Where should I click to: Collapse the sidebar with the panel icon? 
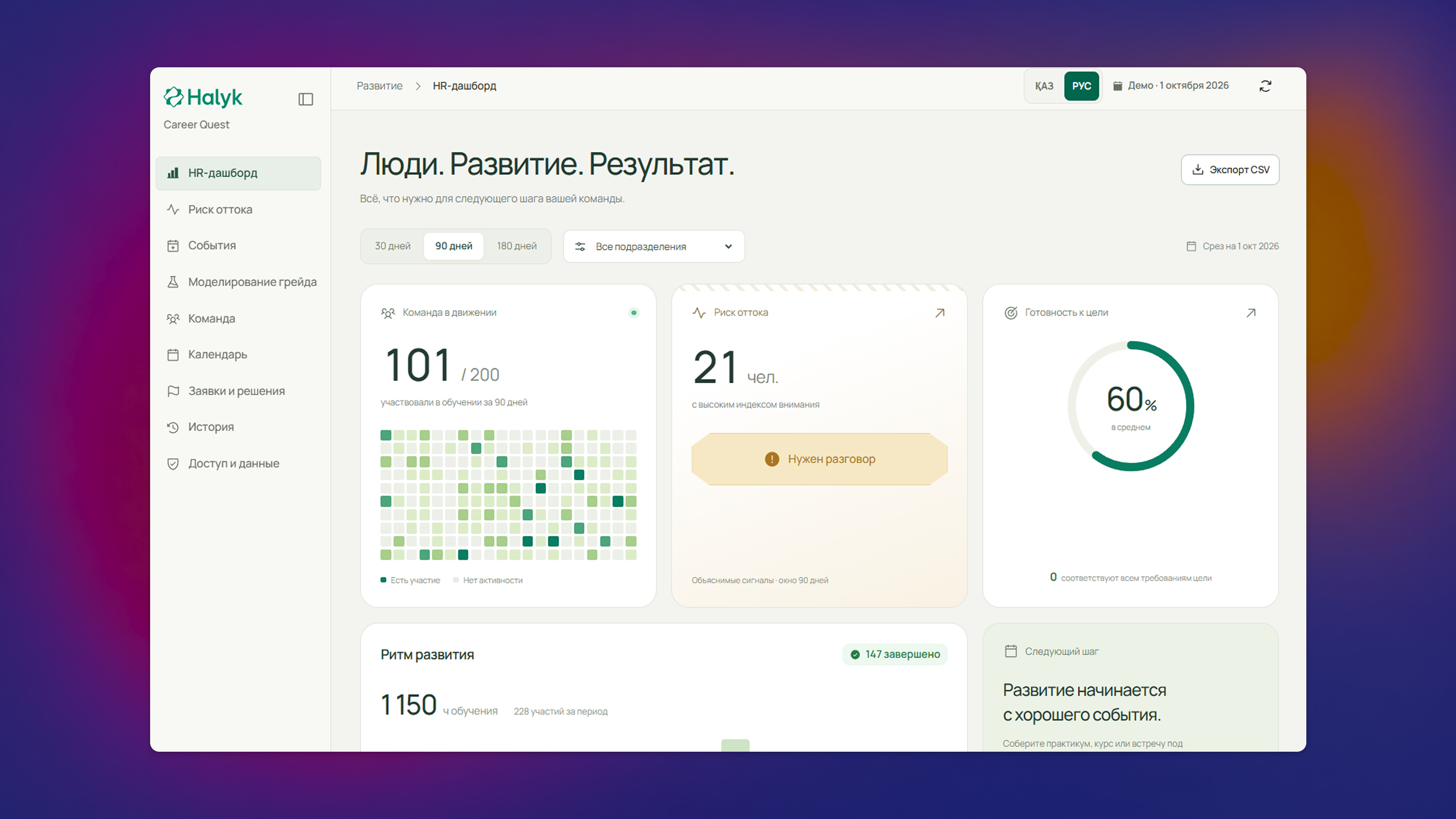click(x=306, y=99)
